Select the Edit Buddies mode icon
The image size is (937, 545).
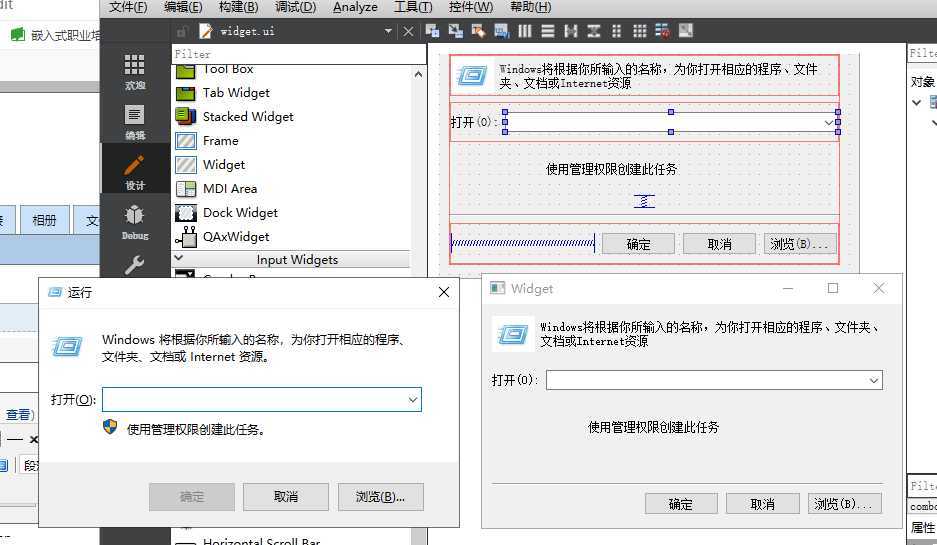point(478,31)
